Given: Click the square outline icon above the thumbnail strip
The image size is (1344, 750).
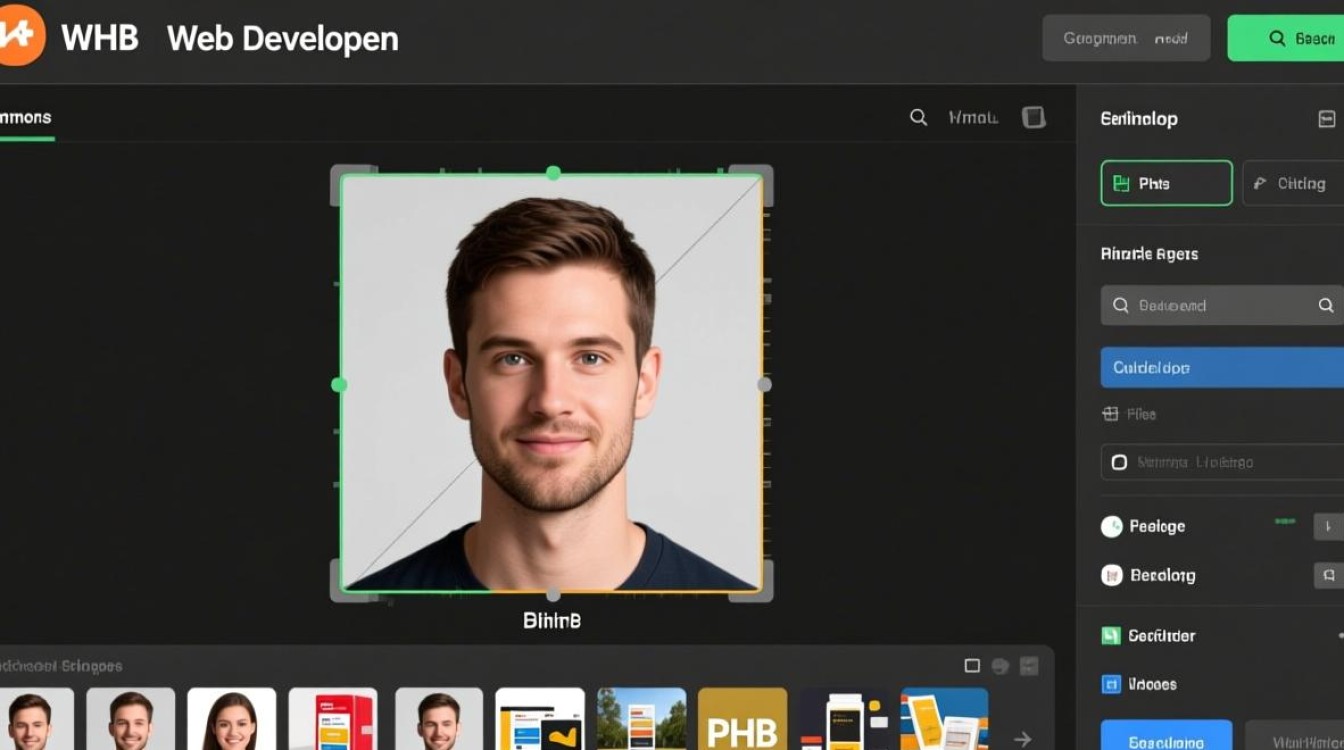Looking at the screenshot, I should [972, 666].
